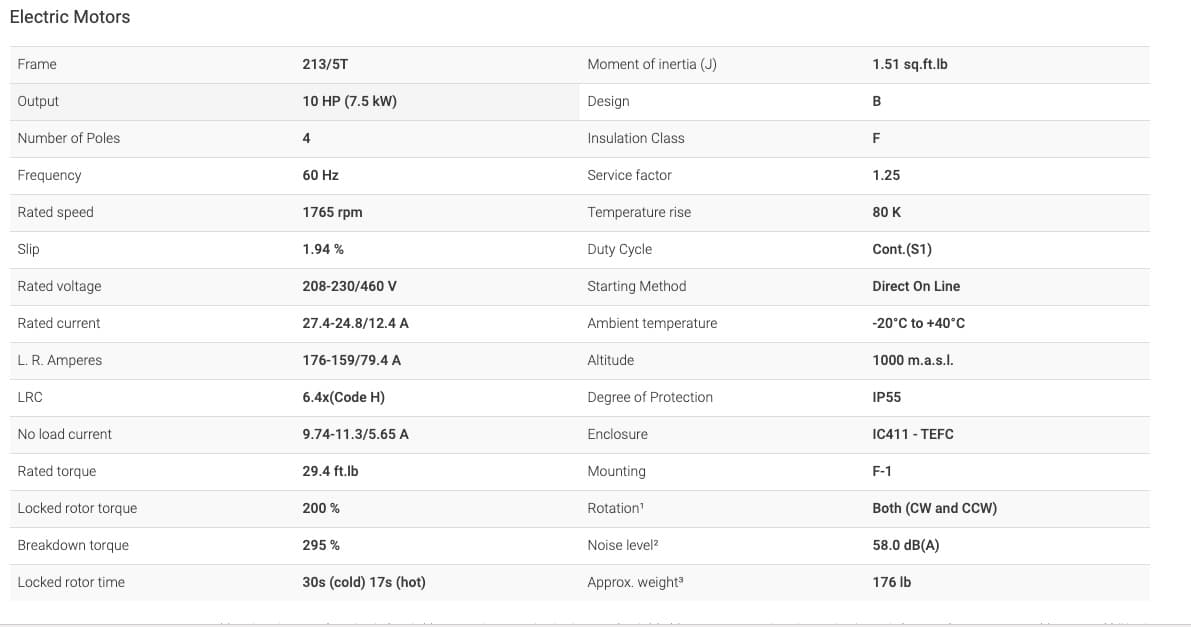Click the Rotation footnote label
The image size is (1191, 627).
(615, 508)
